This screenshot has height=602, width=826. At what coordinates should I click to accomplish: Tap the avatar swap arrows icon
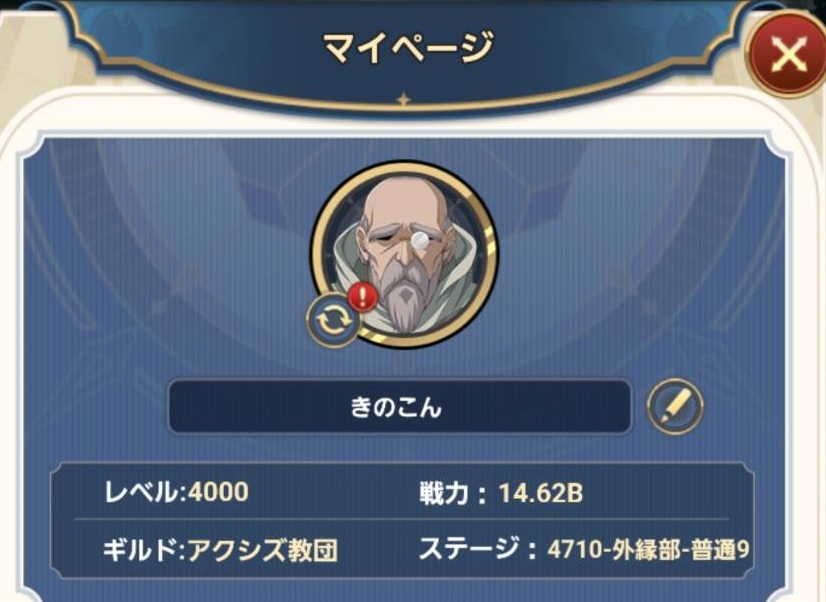[x=332, y=320]
